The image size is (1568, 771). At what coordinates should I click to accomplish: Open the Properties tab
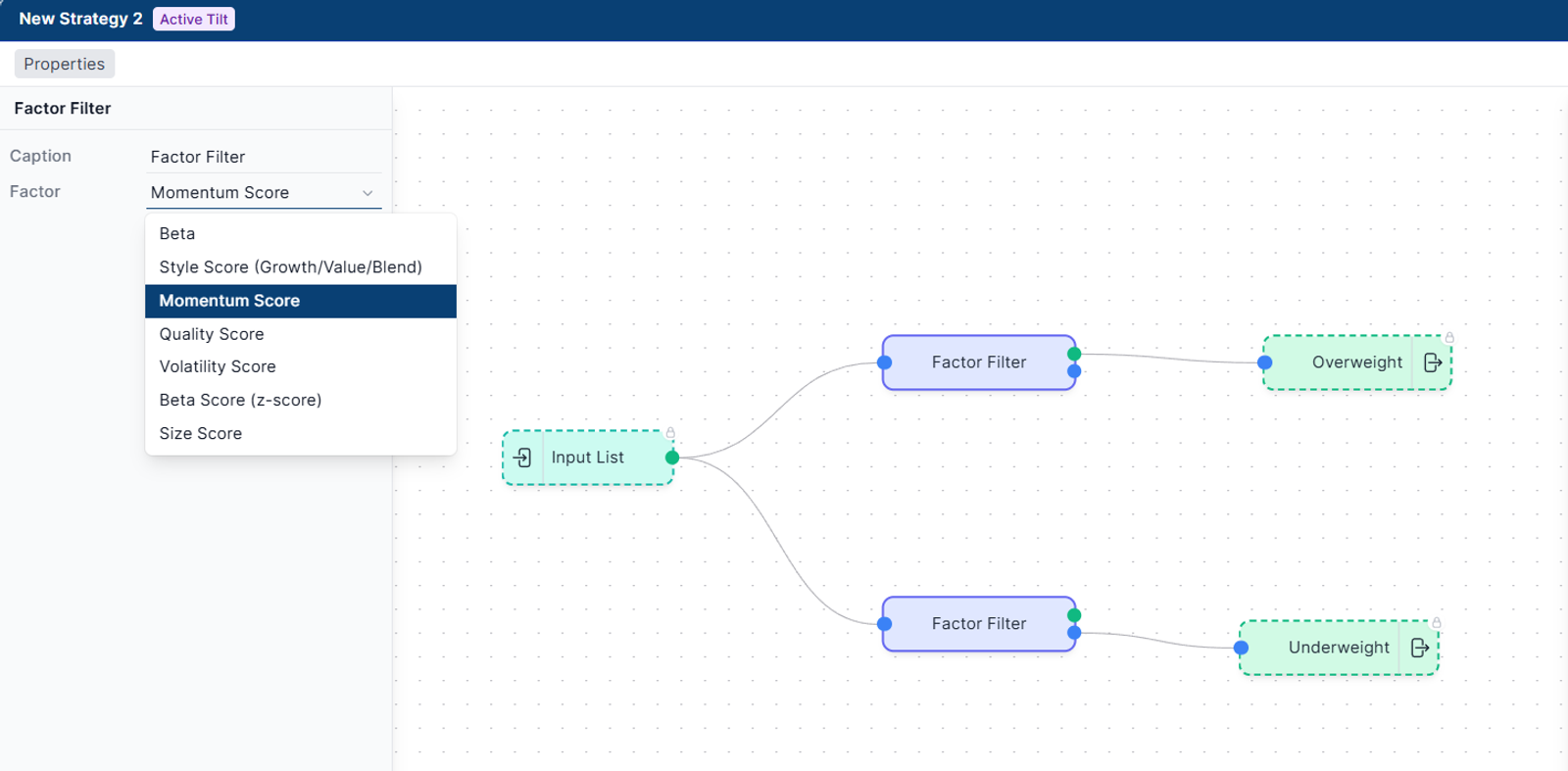[65, 64]
